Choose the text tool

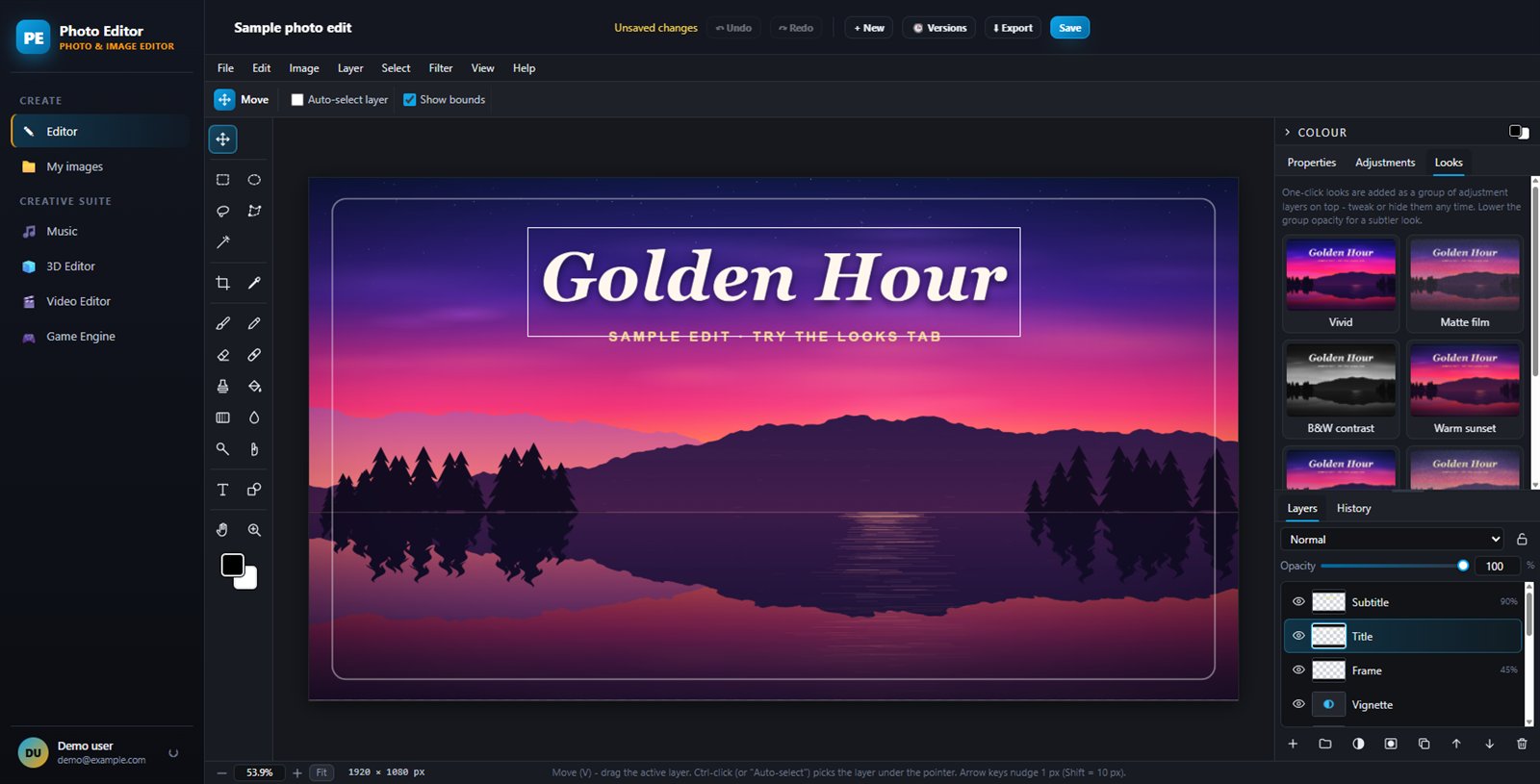tap(222, 490)
